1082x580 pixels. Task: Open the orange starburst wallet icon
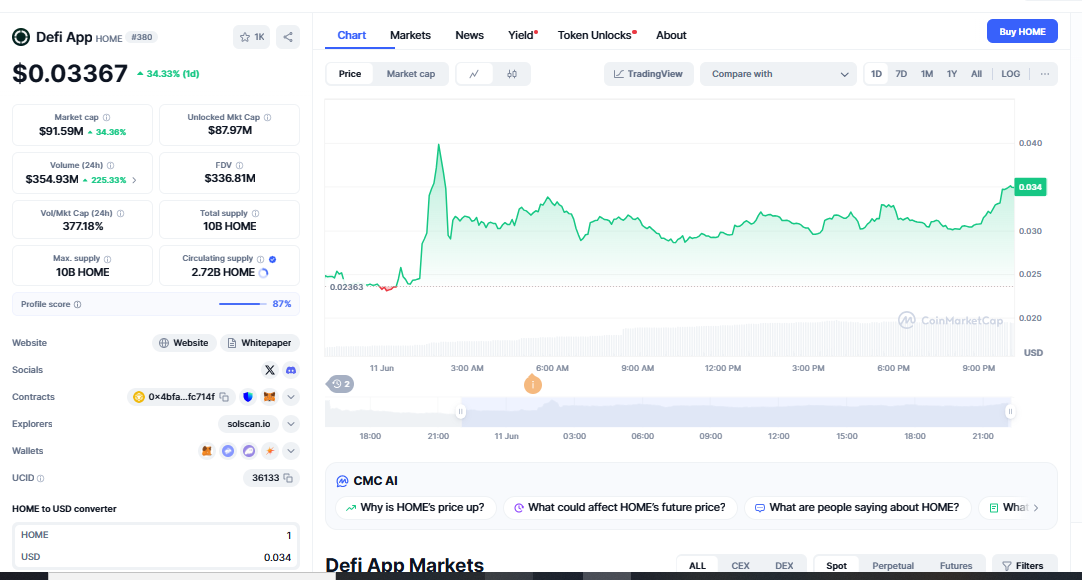(270, 451)
